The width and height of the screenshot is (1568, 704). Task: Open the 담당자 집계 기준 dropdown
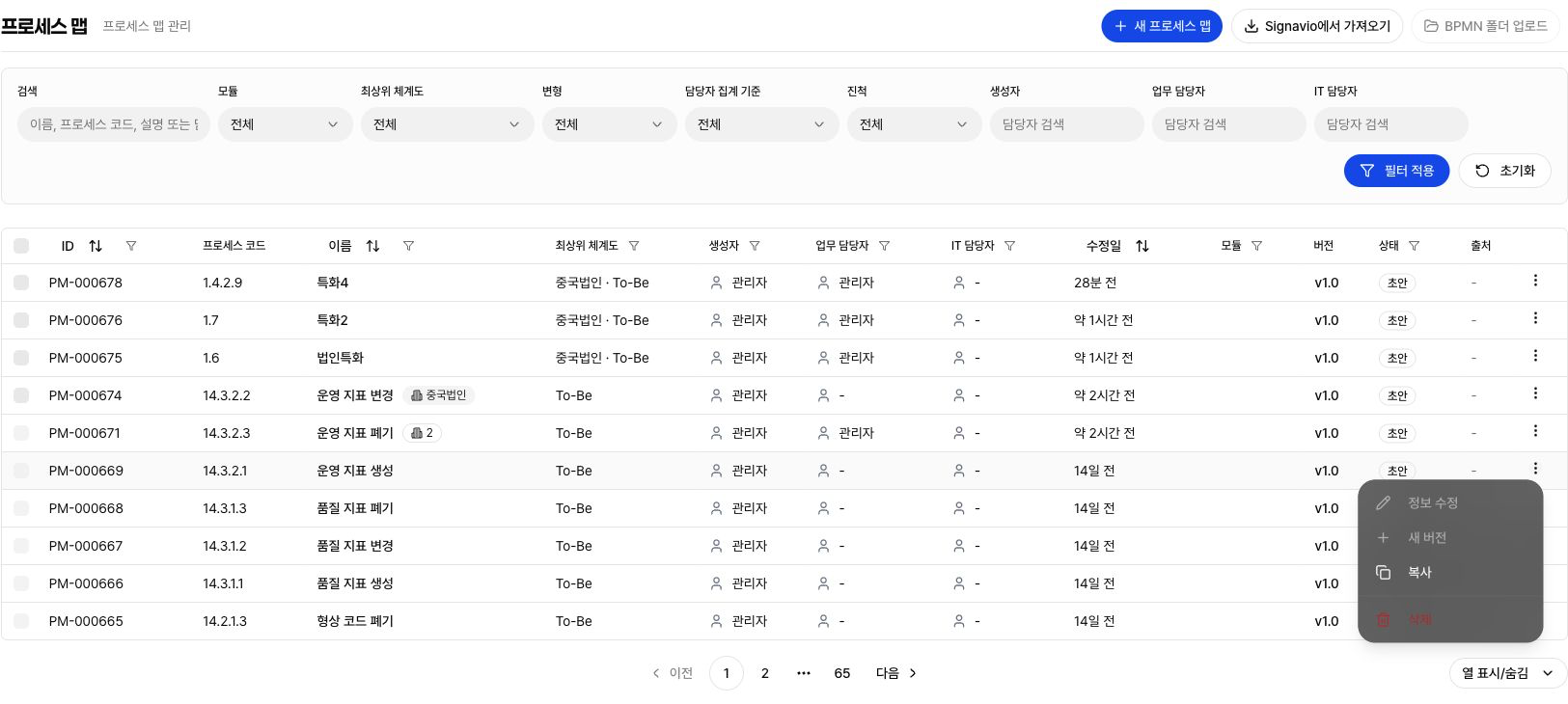pyautogui.click(x=761, y=124)
